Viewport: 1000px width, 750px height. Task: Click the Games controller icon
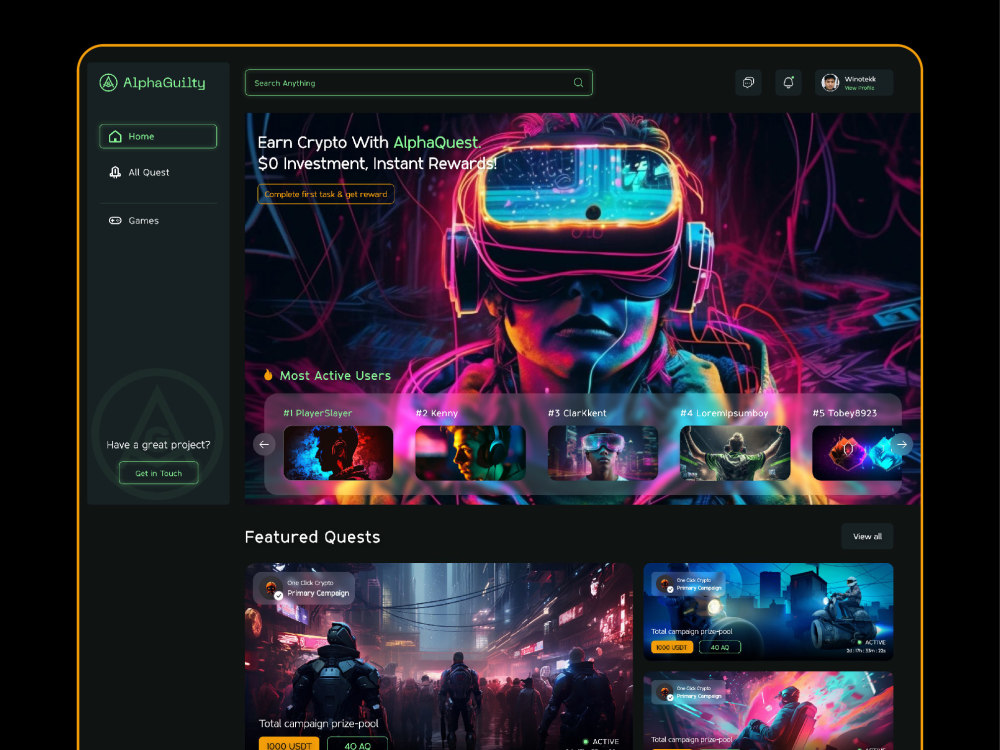pos(113,220)
